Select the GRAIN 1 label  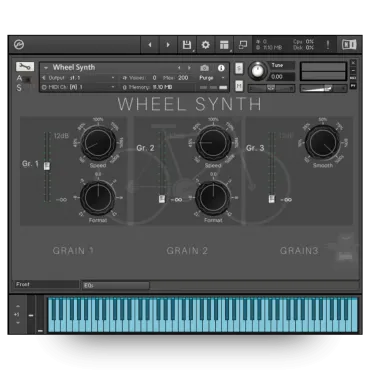[x=73, y=251]
